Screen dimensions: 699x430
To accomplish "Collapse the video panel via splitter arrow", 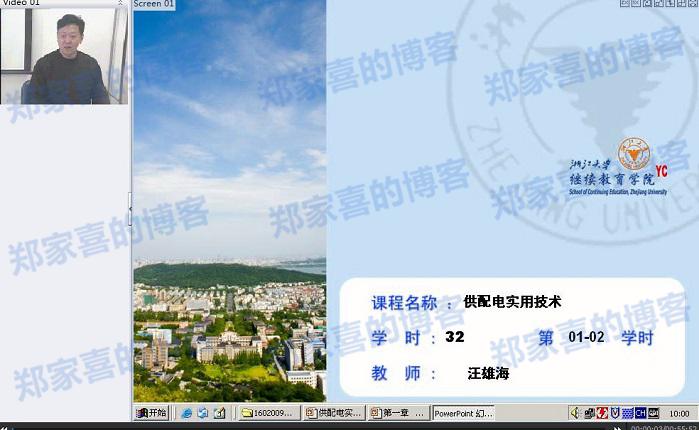I will click(x=130, y=209).
